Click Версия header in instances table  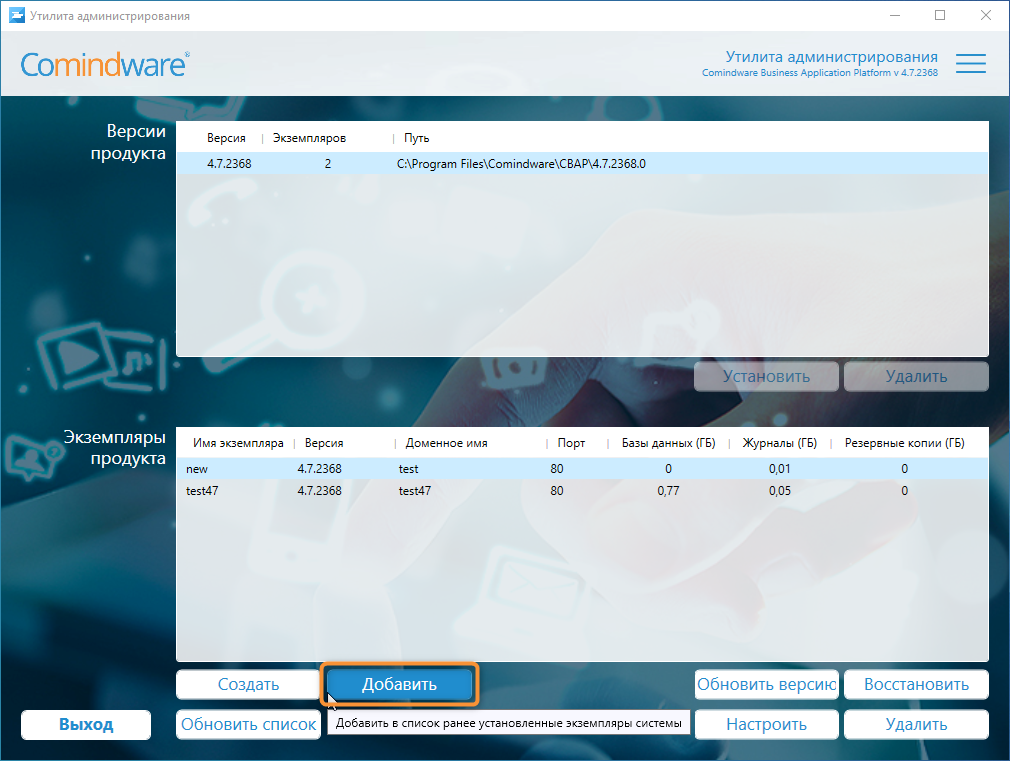pos(324,443)
